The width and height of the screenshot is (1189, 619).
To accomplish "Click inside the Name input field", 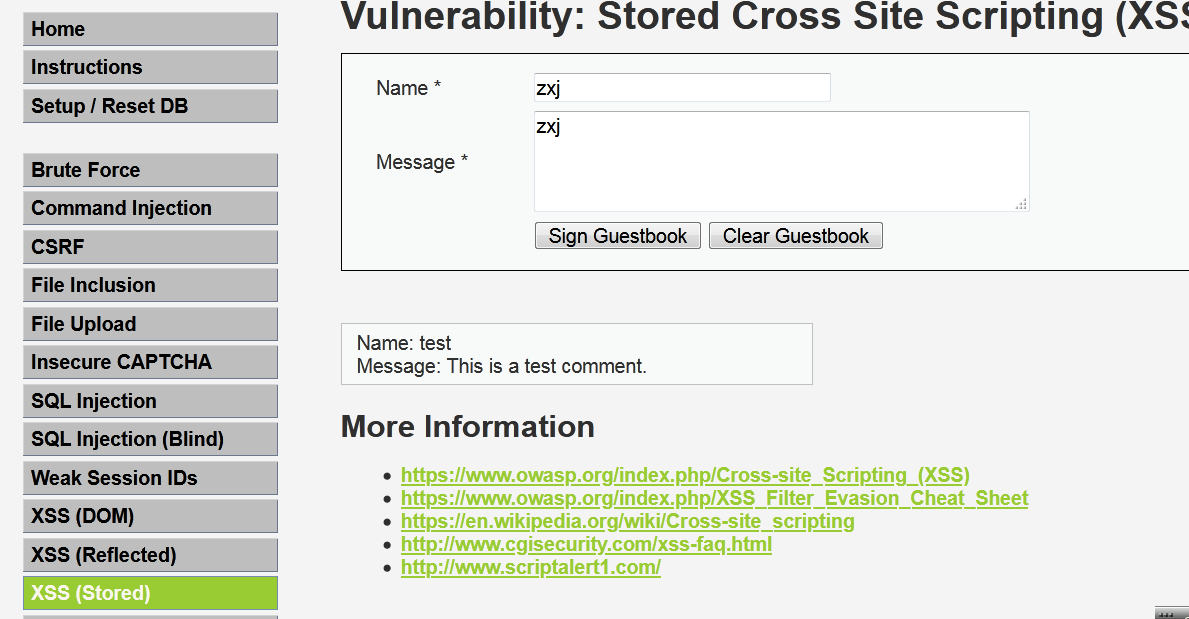I will (682, 87).
